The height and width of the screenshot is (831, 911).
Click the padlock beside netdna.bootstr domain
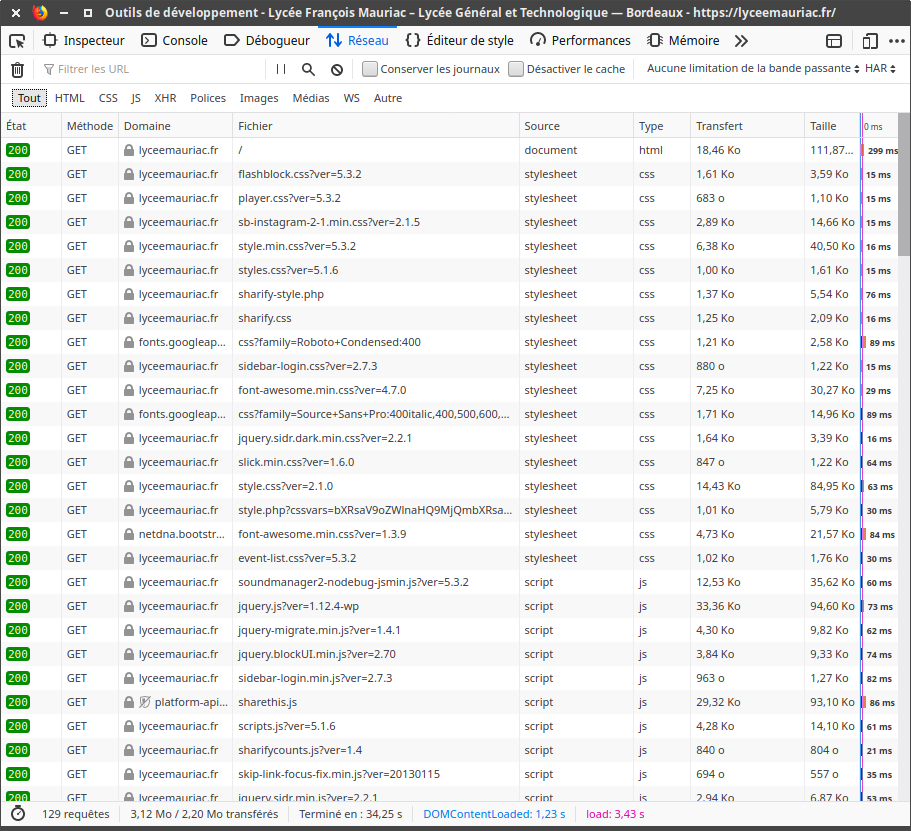click(x=129, y=534)
